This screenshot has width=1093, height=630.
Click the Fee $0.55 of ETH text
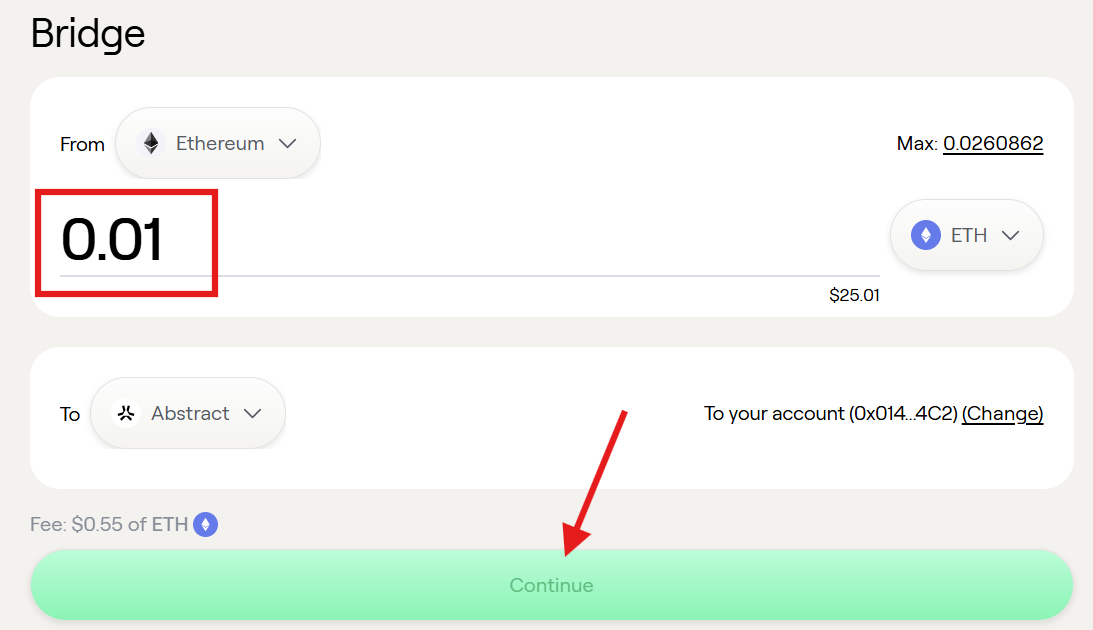point(109,524)
